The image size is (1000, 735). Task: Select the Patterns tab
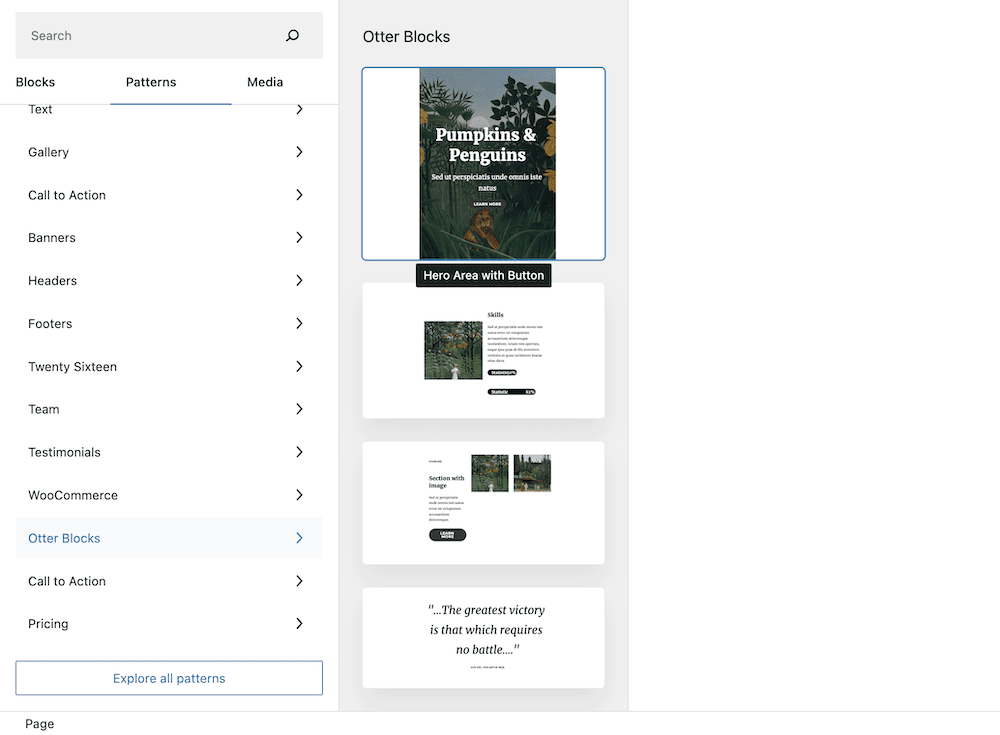click(x=150, y=82)
